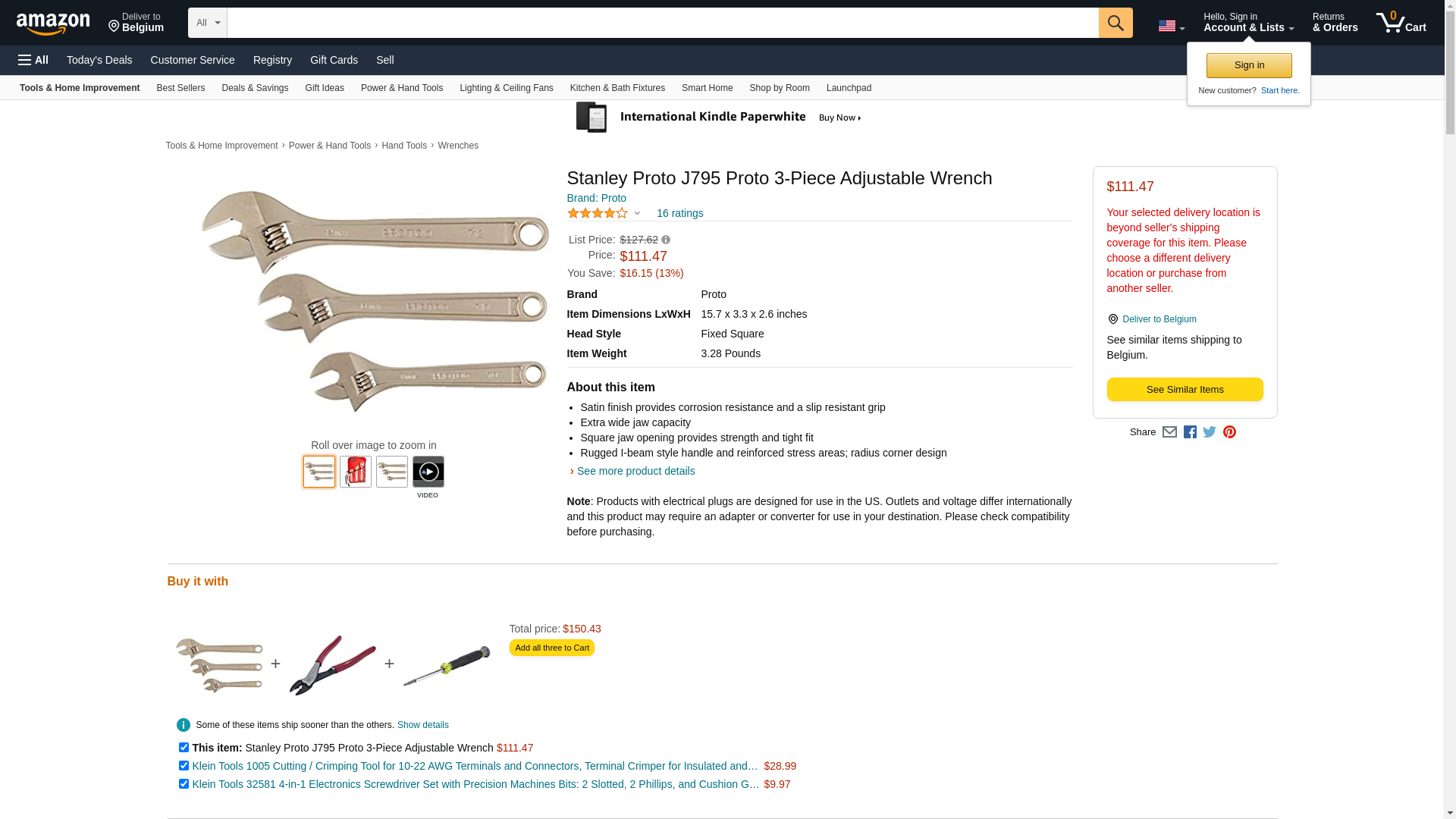Click inside the Amazon search field
Image resolution: width=1456 pixels, height=819 pixels.
[663, 23]
